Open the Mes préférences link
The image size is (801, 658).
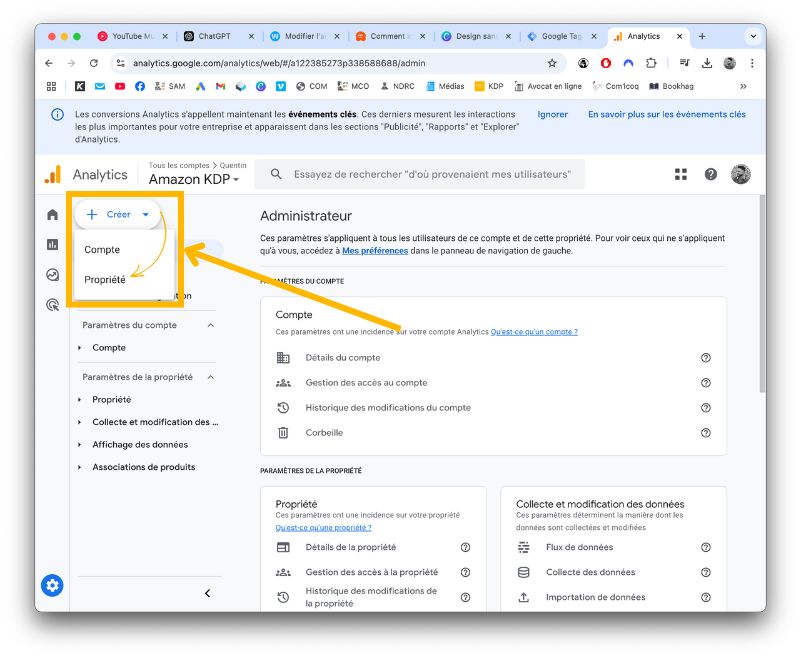pos(375,251)
